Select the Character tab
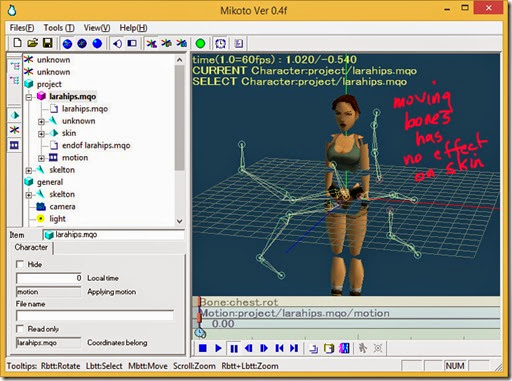Image resolution: width=512 pixels, height=381 pixels. pyautogui.click(x=31, y=247)
